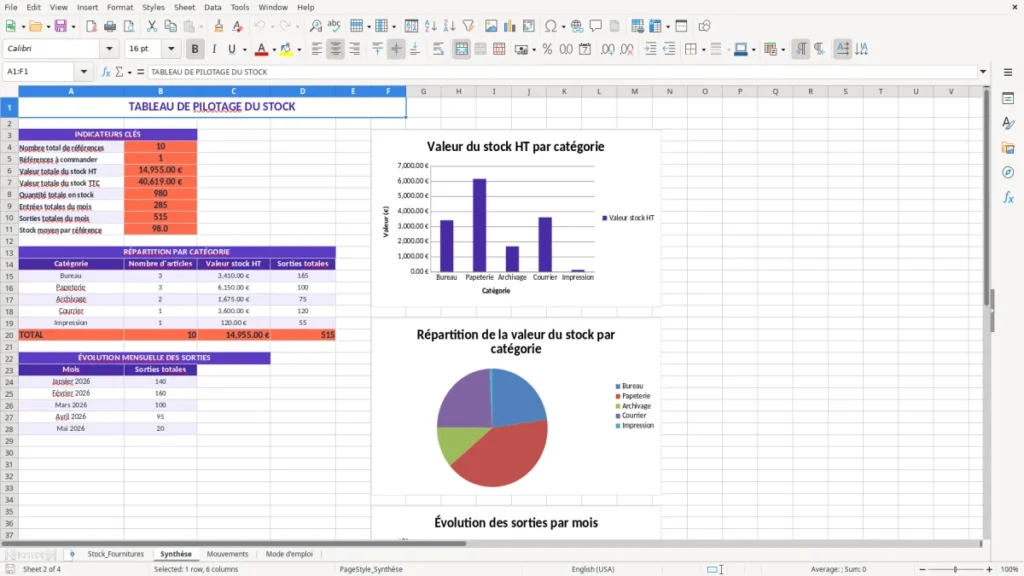Click the Export as PDF icon
This screenshot has width=1024, height=576.
pos(91,26)
